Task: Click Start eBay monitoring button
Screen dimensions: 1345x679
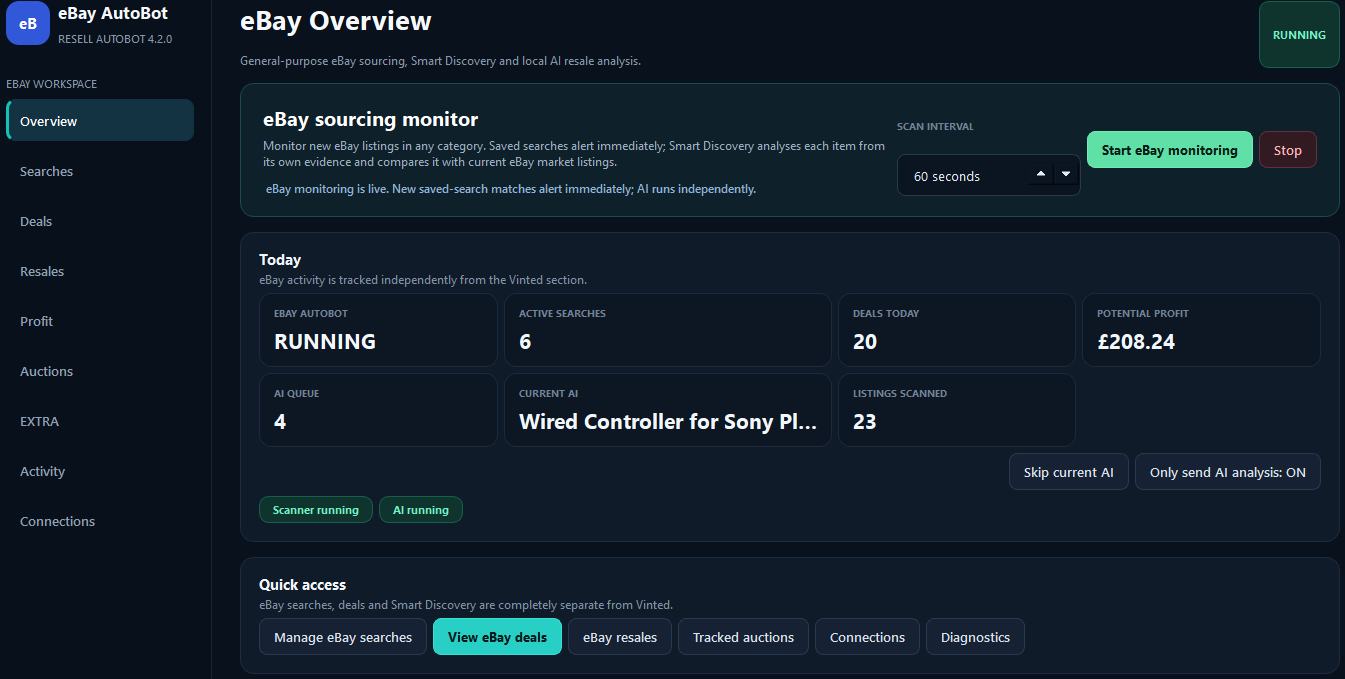Action: (1169, 150)
